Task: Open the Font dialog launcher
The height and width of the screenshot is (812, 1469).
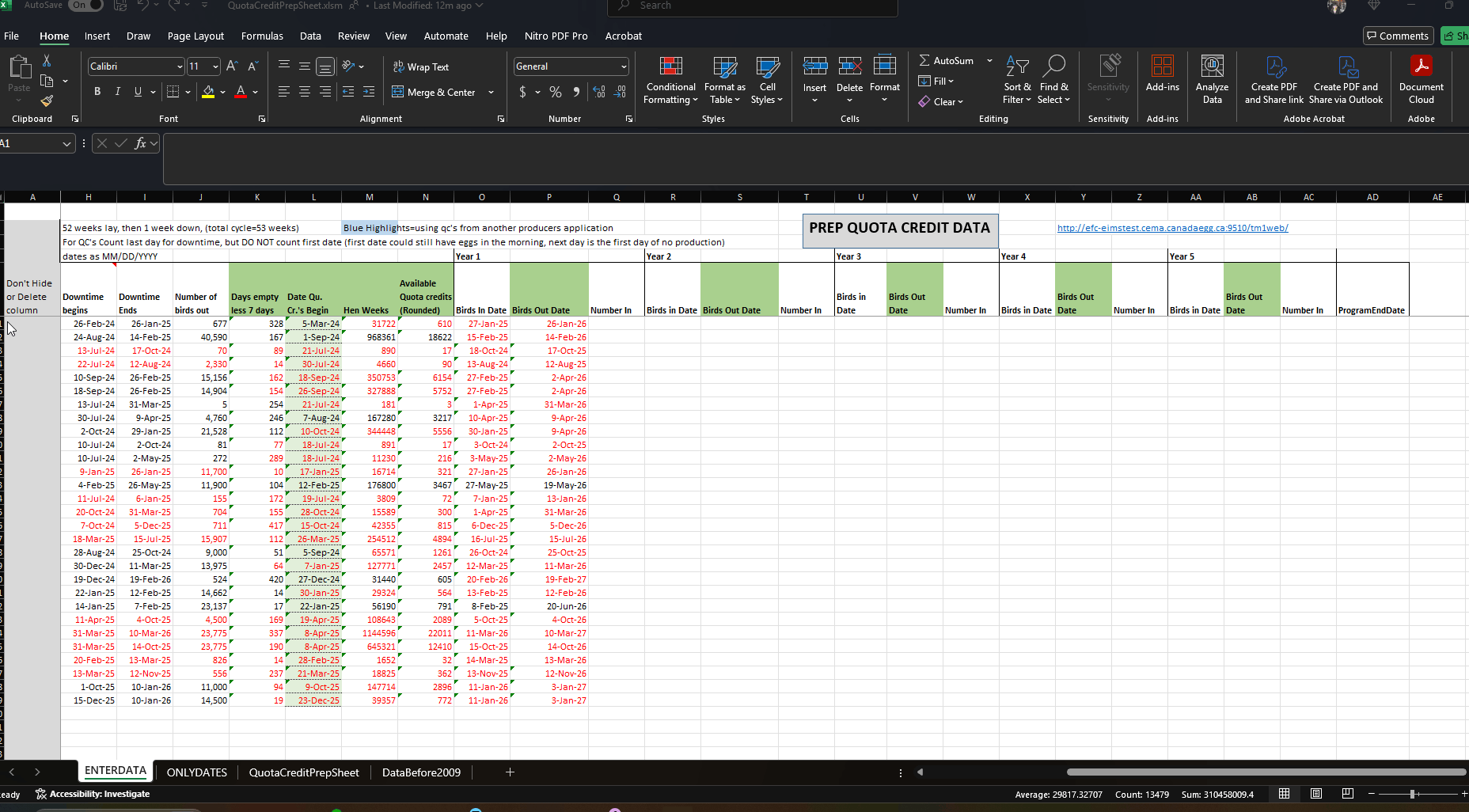Action: pos(262,119)
